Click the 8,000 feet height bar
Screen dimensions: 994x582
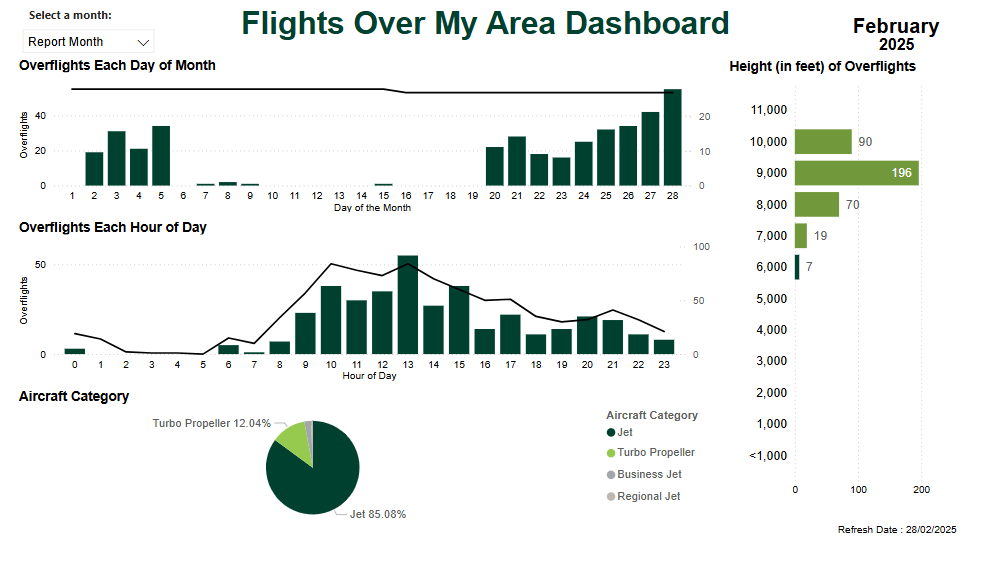point(816,205)
